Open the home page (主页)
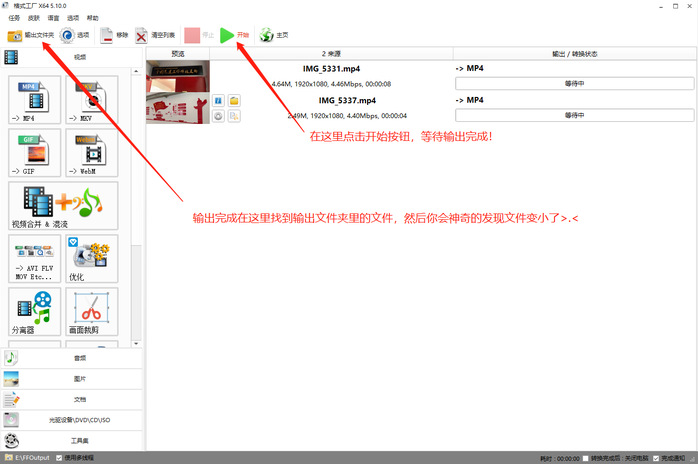Viewport: 698px width, 464px height. (274, 35)
